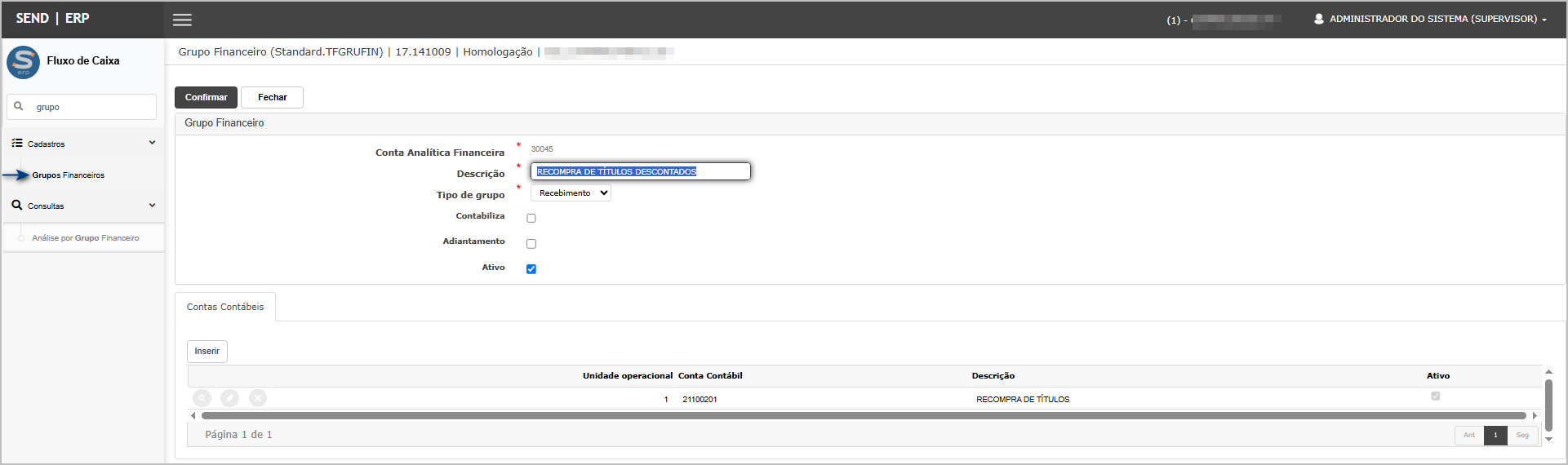Image resolution: width=1568 pixels, height=465 pixels.
Task: Click page 1 pagination button
Action: (x=1495, y=435)
